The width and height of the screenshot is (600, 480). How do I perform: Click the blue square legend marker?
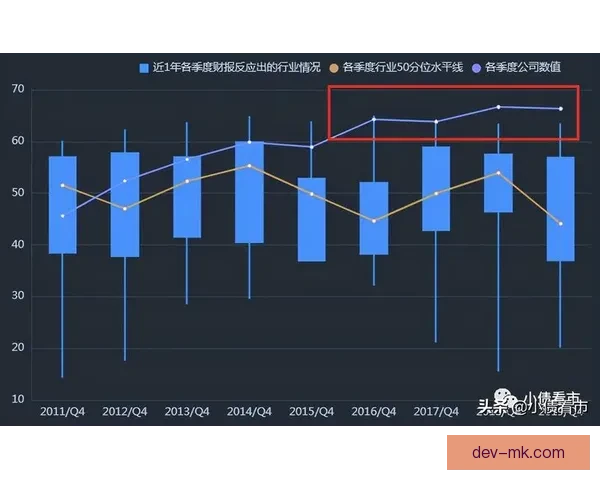(x=144, y=68)
